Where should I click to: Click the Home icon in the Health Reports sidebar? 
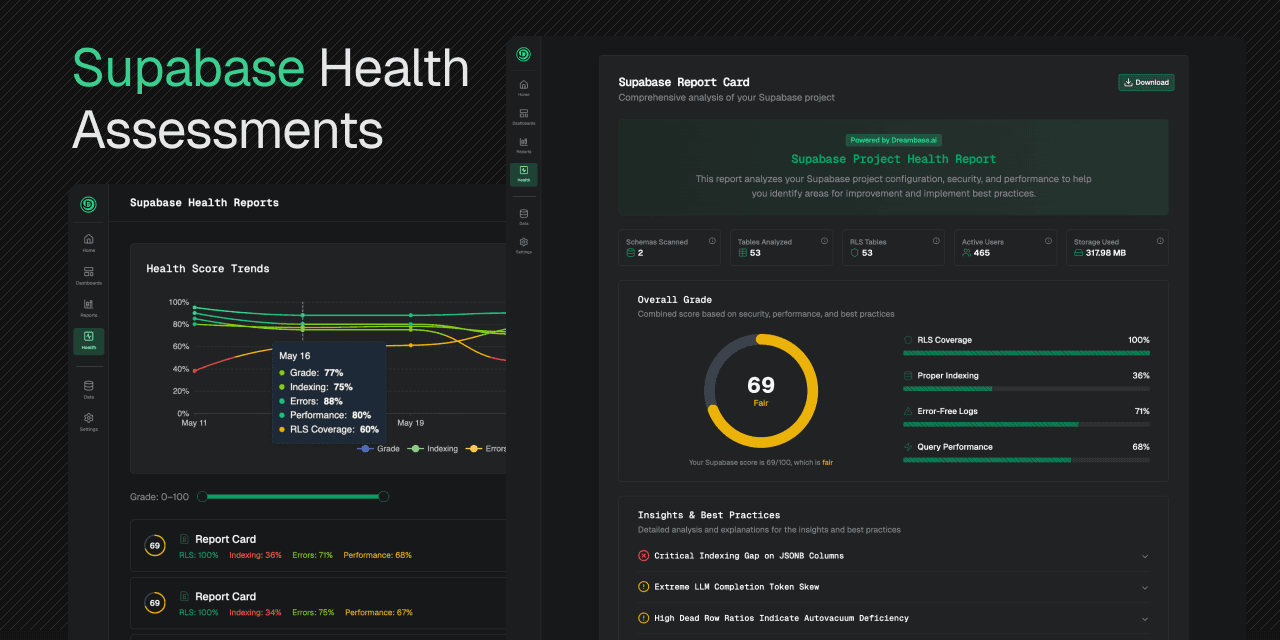pos(88,242)
